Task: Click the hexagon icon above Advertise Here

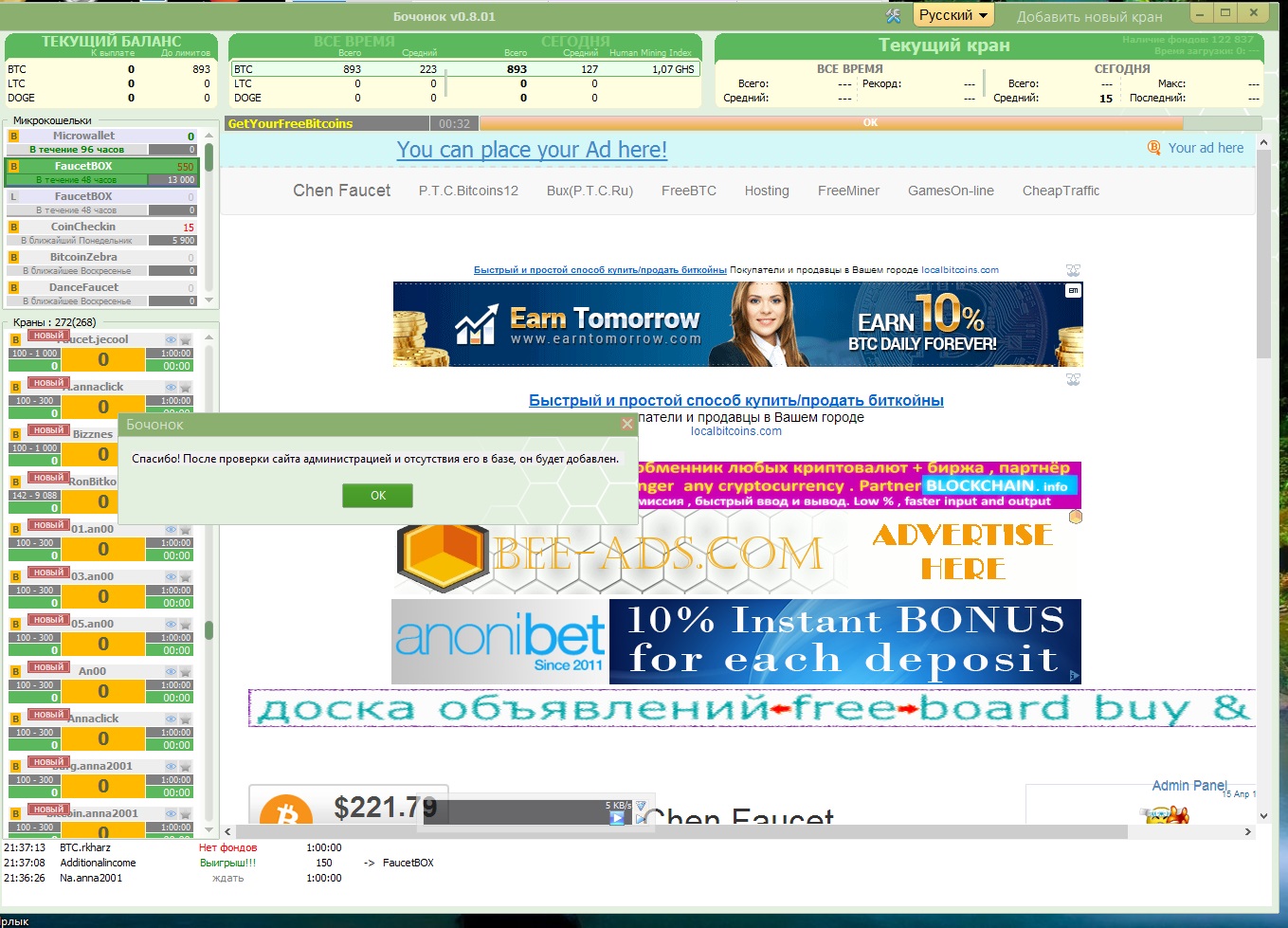Action: 1075,517
